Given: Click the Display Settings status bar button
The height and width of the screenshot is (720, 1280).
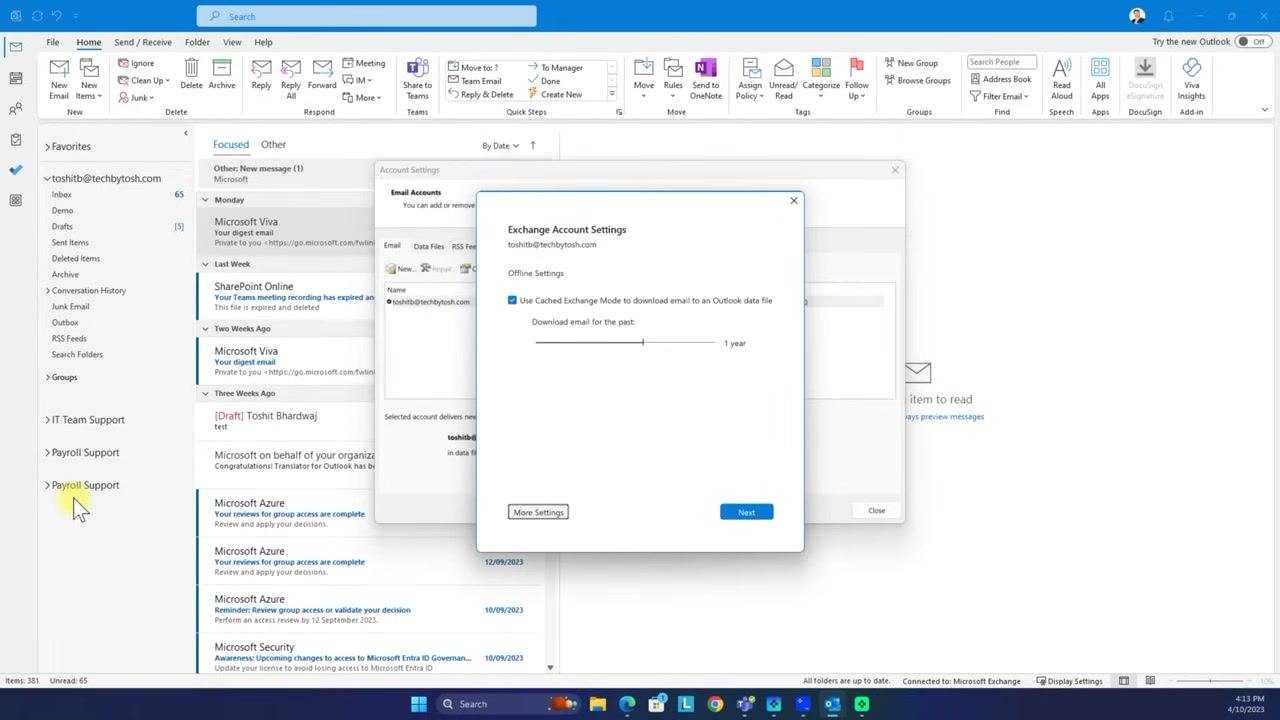Looking at the screenshot, I should 1069,681.
